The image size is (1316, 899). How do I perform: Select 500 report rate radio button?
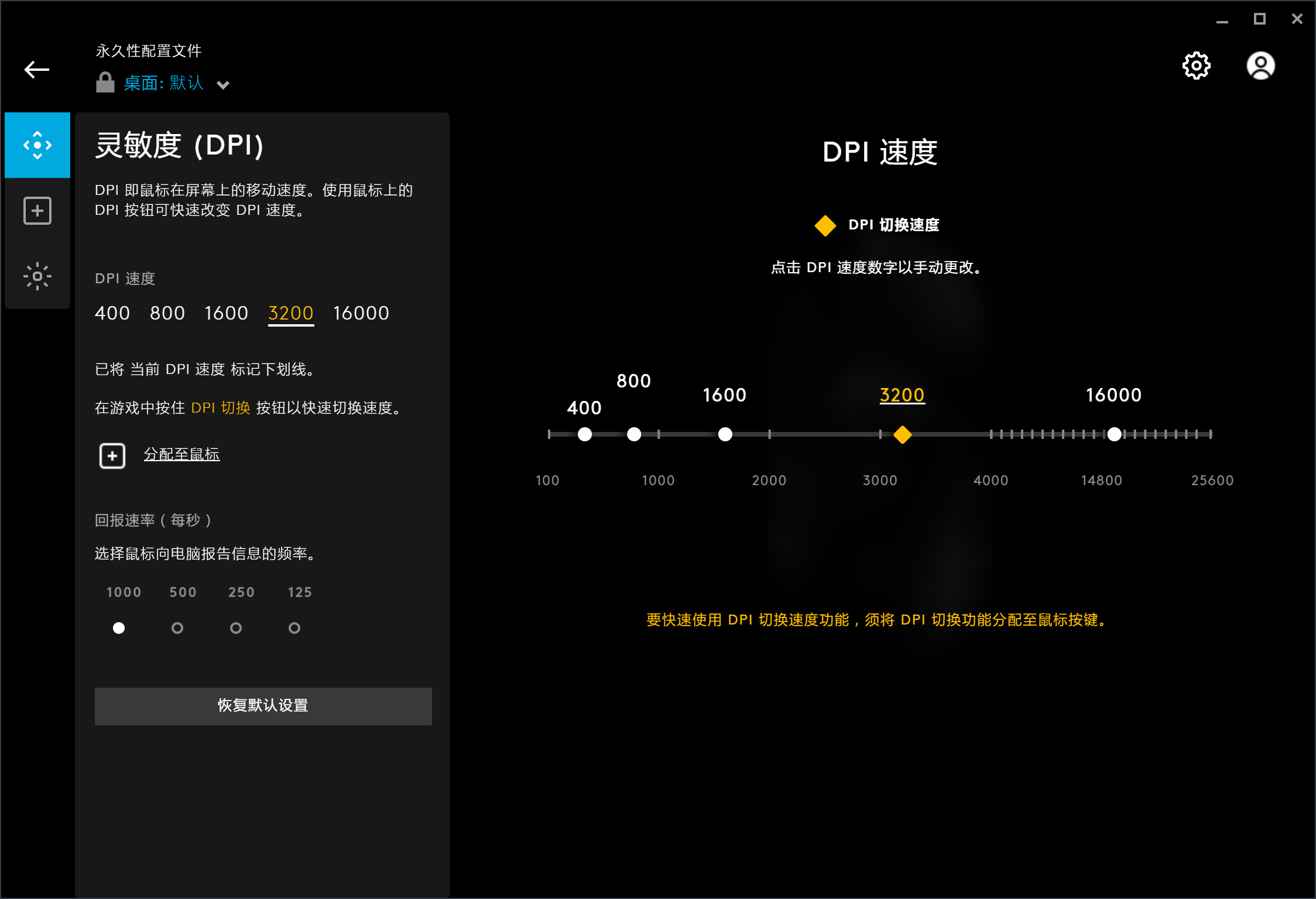tap(177, 628)
